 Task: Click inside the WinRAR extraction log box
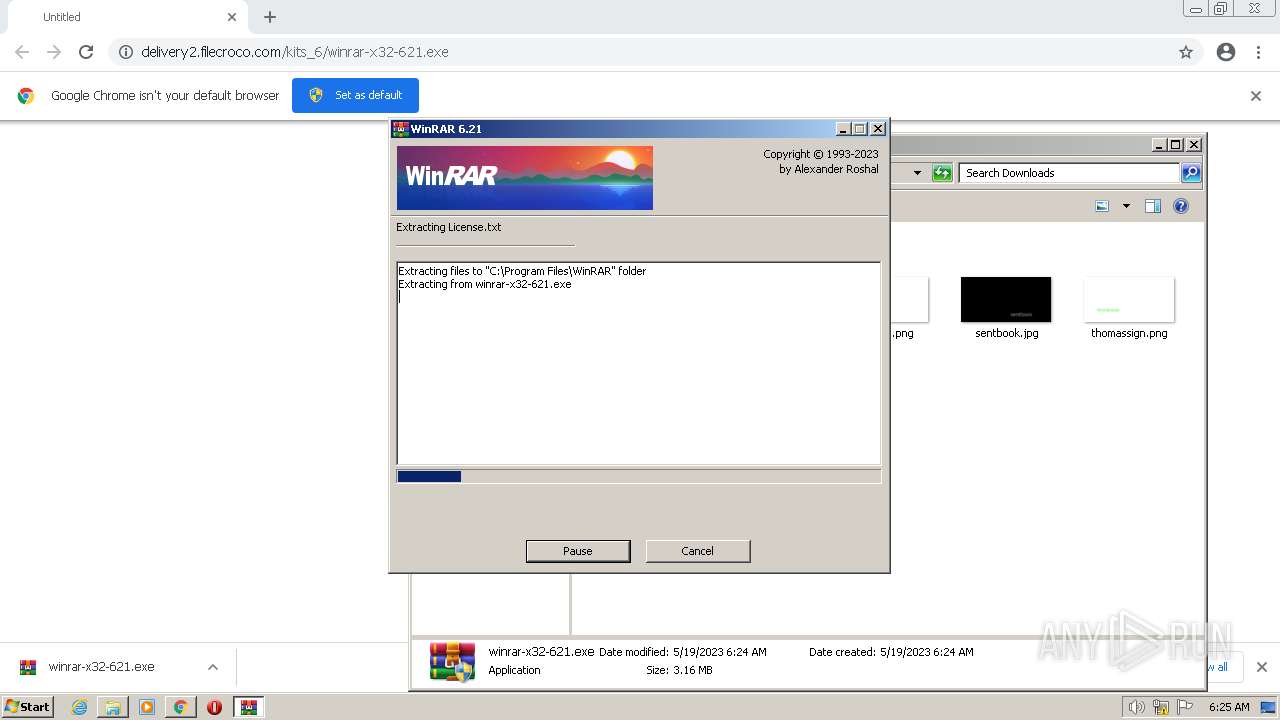[x=639, y=363]
